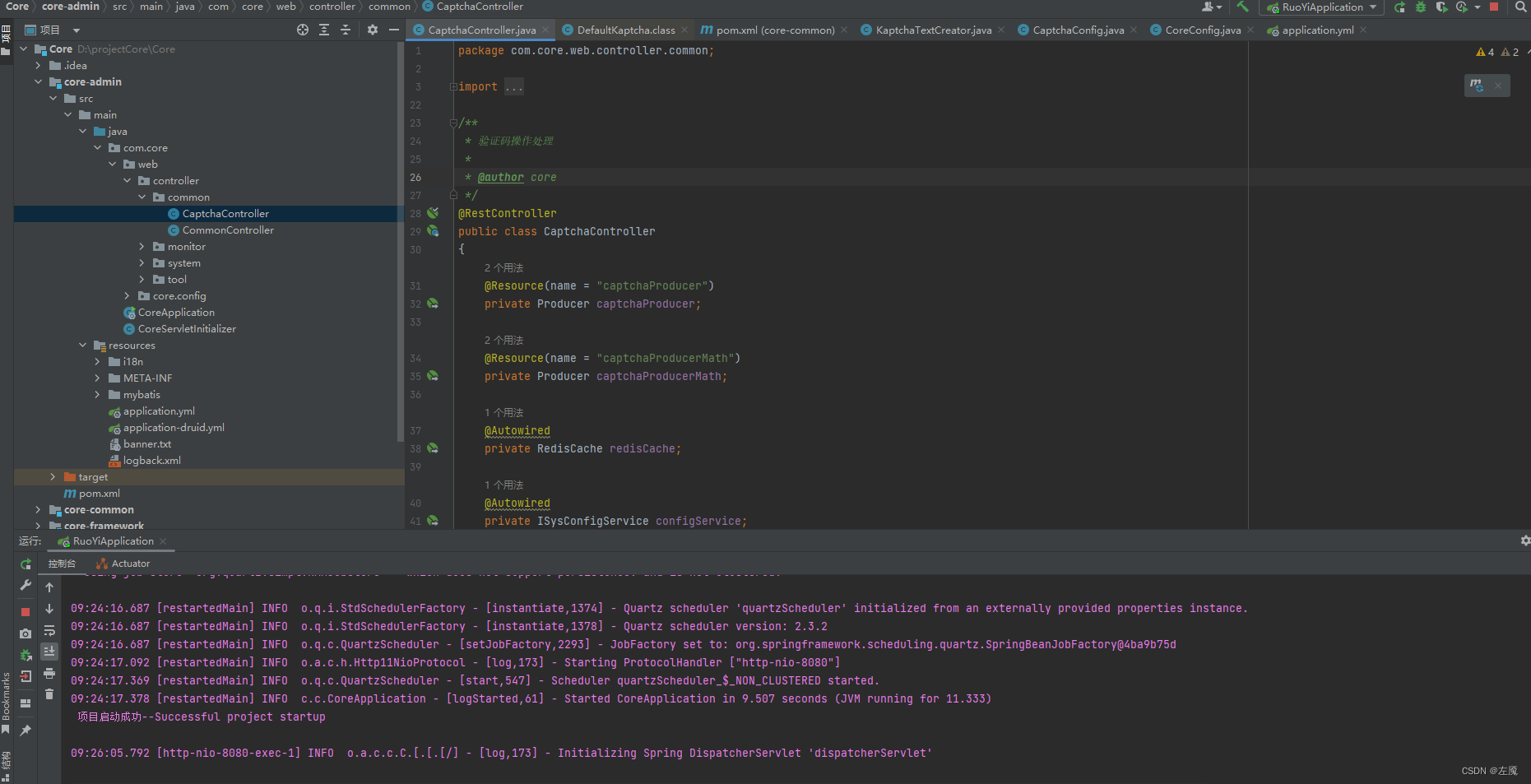Open wrench settings in Run panel

[x=26, y=585]
